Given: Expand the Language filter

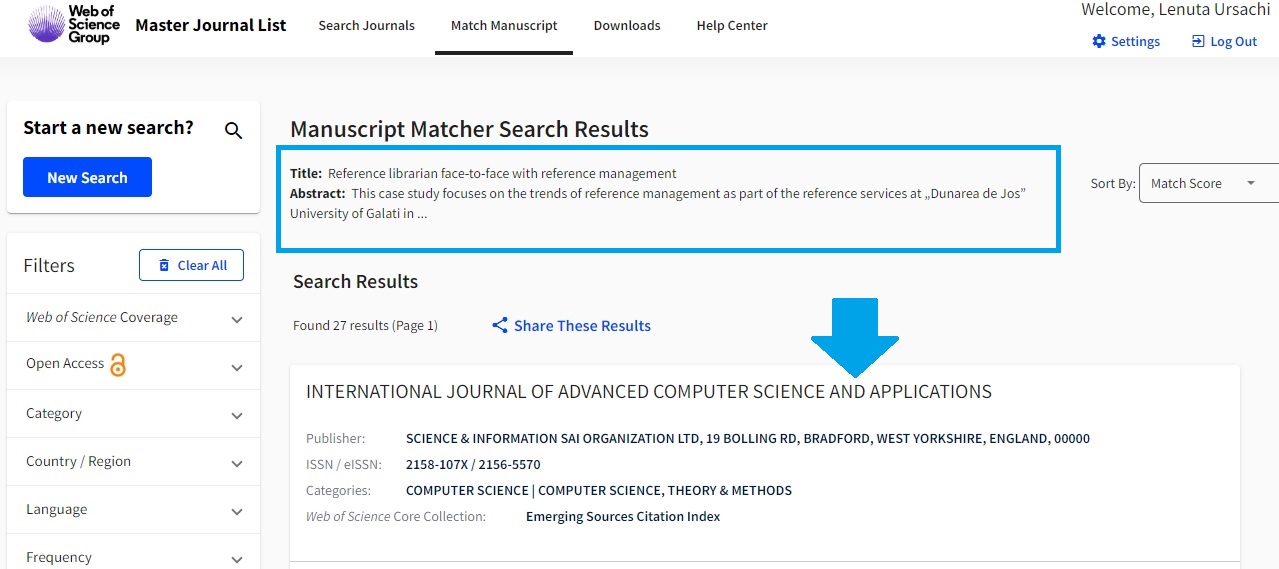Looking at the screenshot, I should 134,510.
